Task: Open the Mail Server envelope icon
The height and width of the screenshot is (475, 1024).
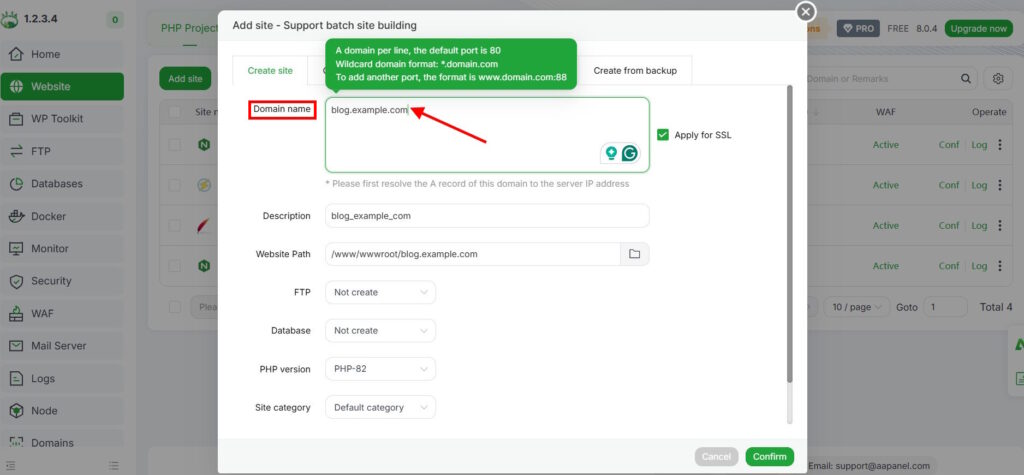Action: [17, 346]
